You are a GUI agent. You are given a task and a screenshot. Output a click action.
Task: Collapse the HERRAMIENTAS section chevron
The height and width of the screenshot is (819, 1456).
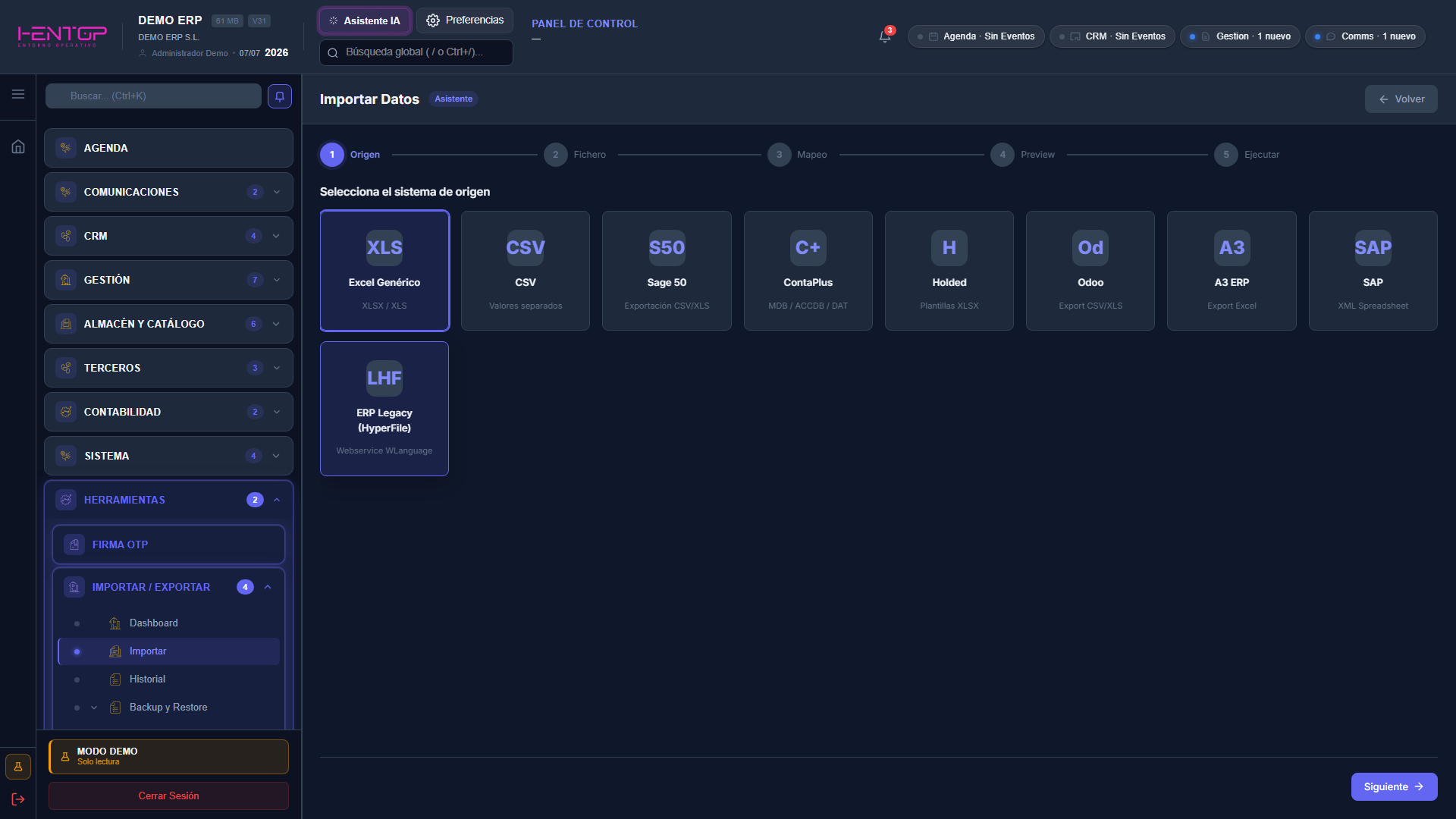[x=277, y=500]
